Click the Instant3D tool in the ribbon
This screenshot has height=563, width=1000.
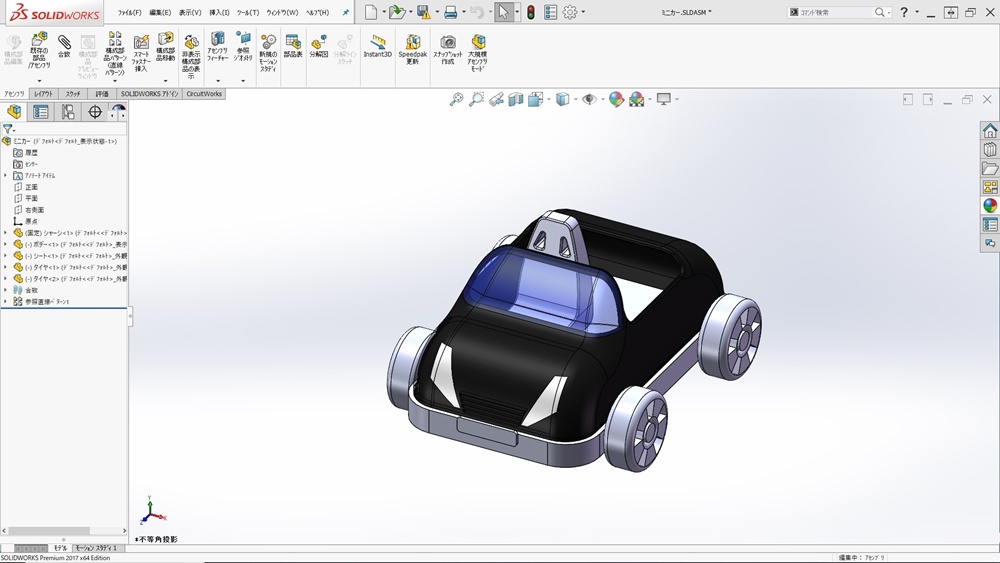pyautogui.click(x=377, y=46)
